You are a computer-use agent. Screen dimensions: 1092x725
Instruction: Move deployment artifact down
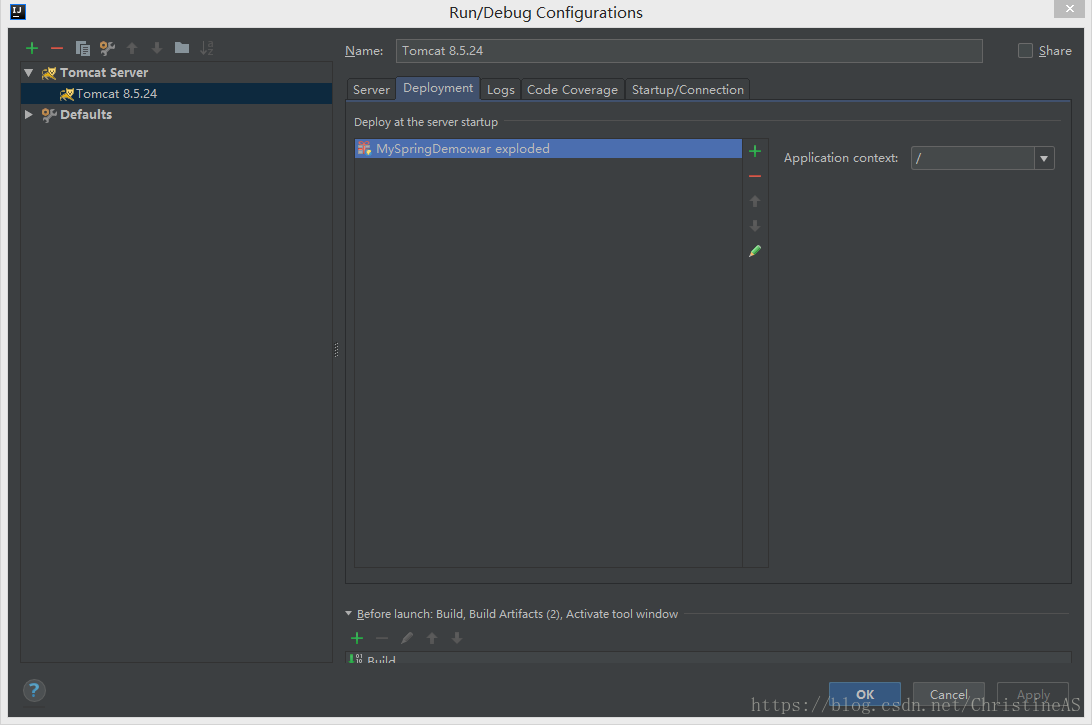point(755,226)
